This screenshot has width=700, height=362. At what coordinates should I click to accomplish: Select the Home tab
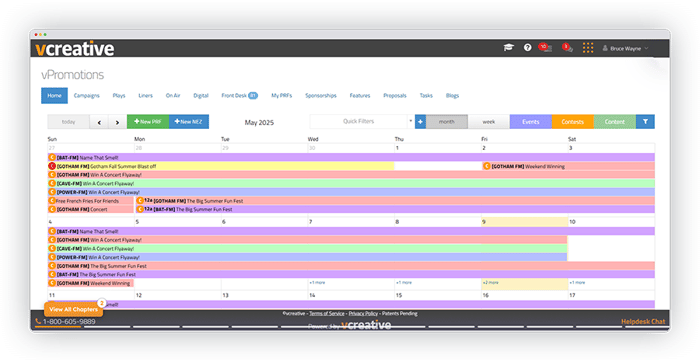pyautogui.click(x=54, y=96)
